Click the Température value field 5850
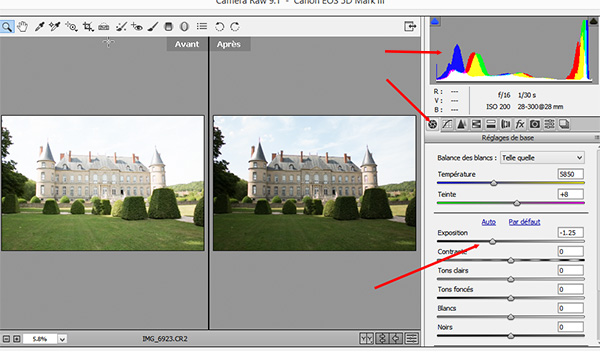The width and height of the screenshot is (600, 360). tap(571, 174)
